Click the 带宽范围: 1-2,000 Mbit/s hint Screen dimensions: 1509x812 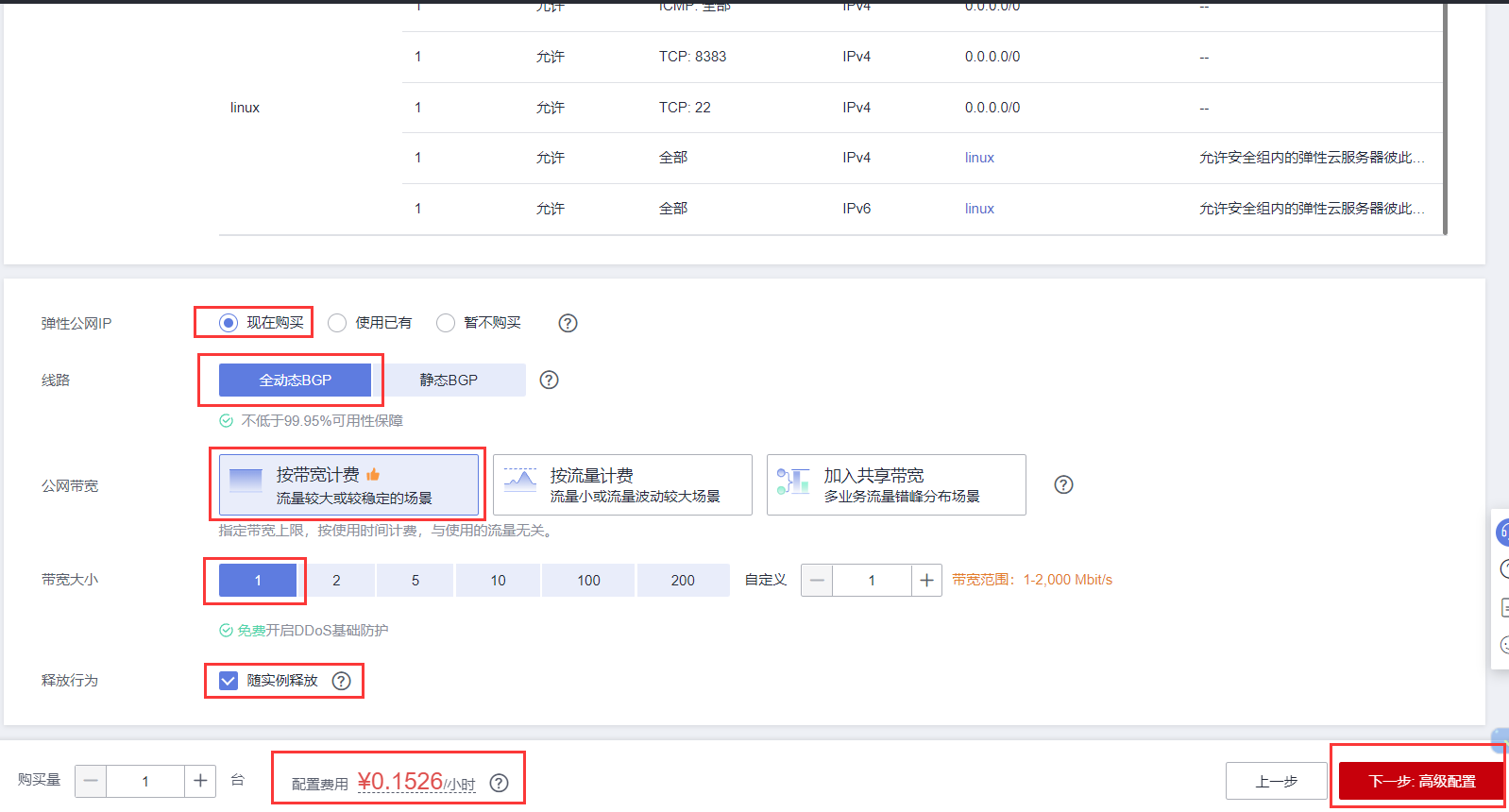[1032, 580]
